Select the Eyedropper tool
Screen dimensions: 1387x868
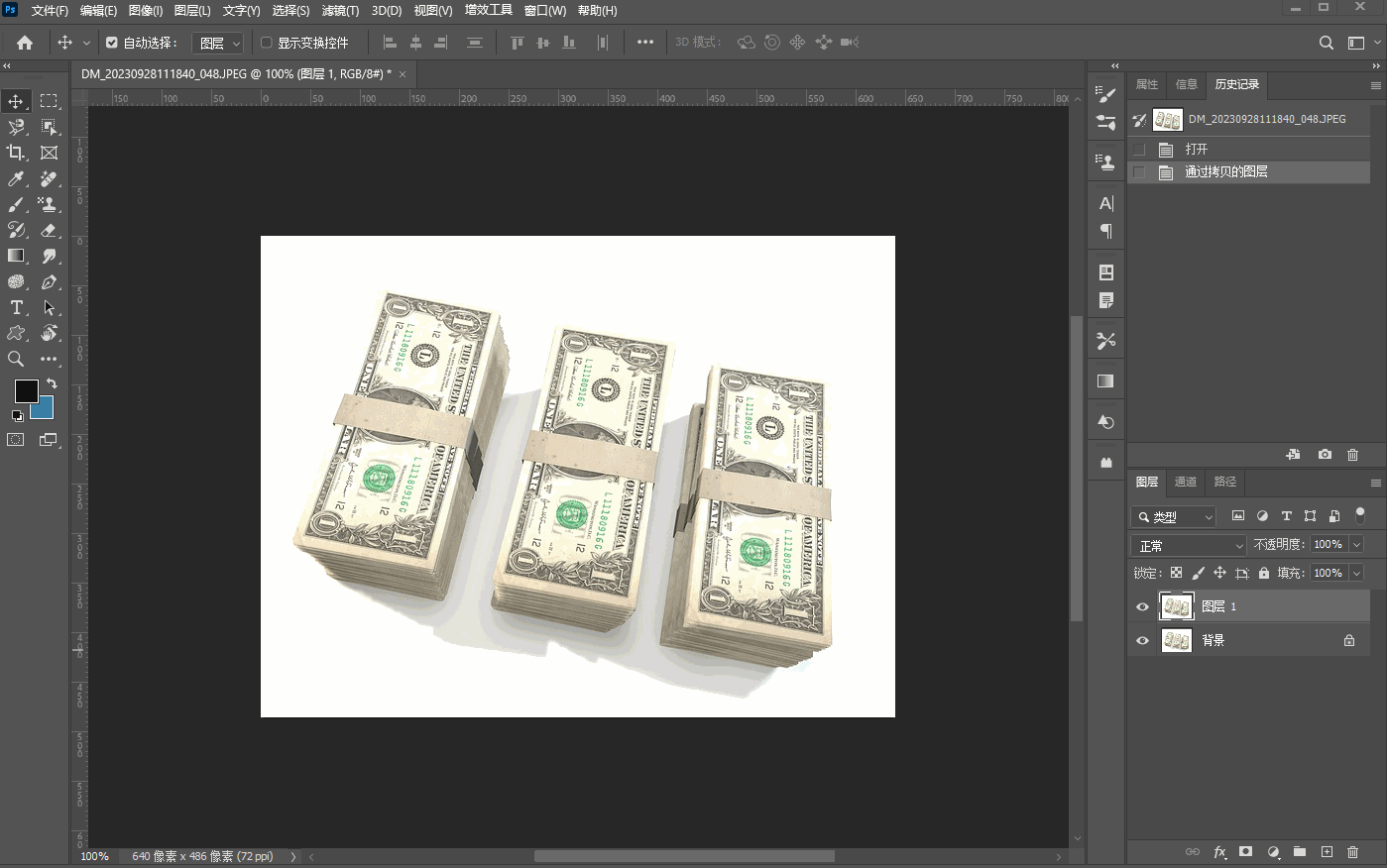coord(16,178)
